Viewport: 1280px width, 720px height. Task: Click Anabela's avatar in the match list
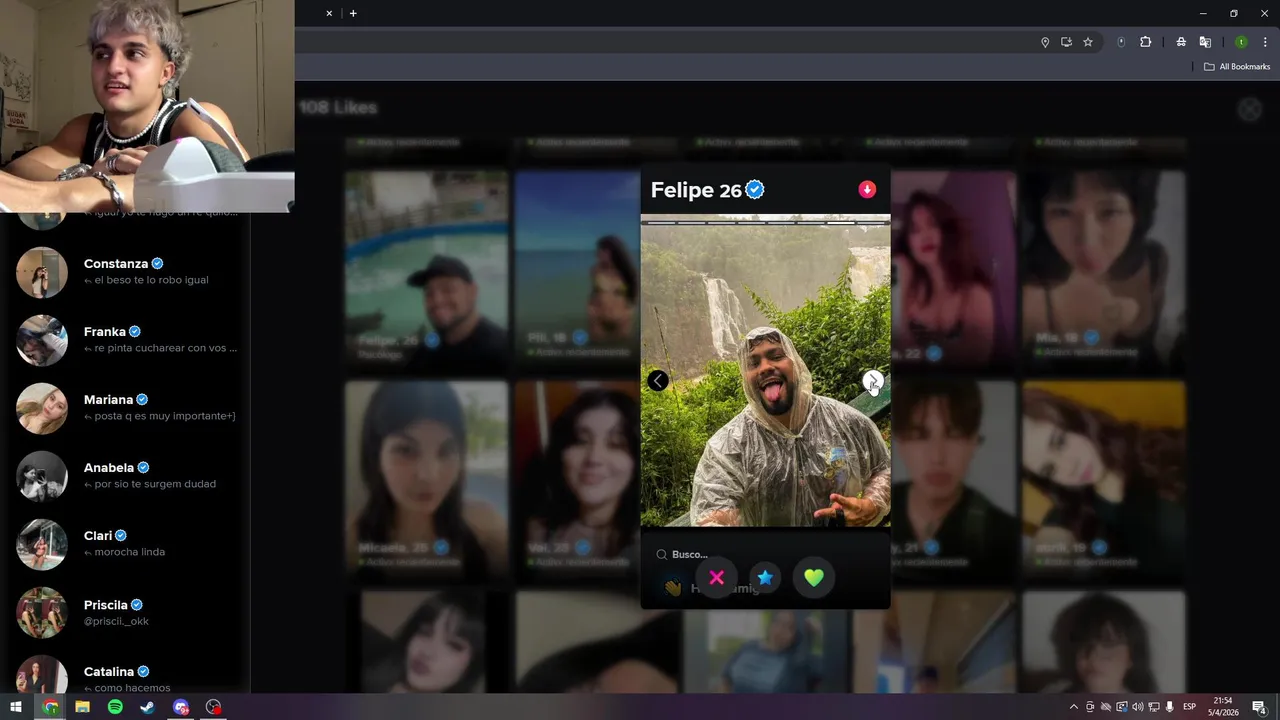(42, 477)
